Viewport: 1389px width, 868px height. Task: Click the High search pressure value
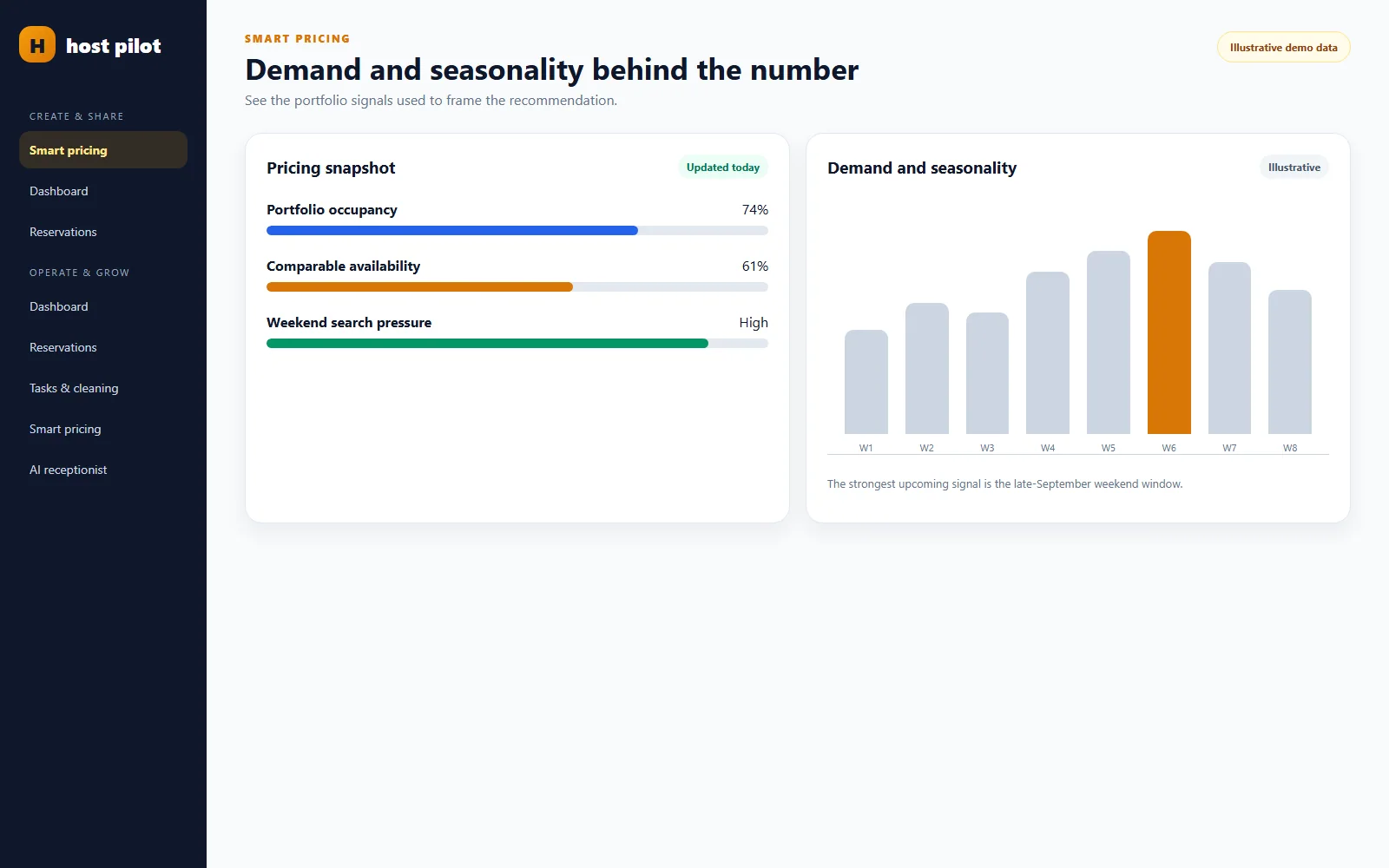754,323
